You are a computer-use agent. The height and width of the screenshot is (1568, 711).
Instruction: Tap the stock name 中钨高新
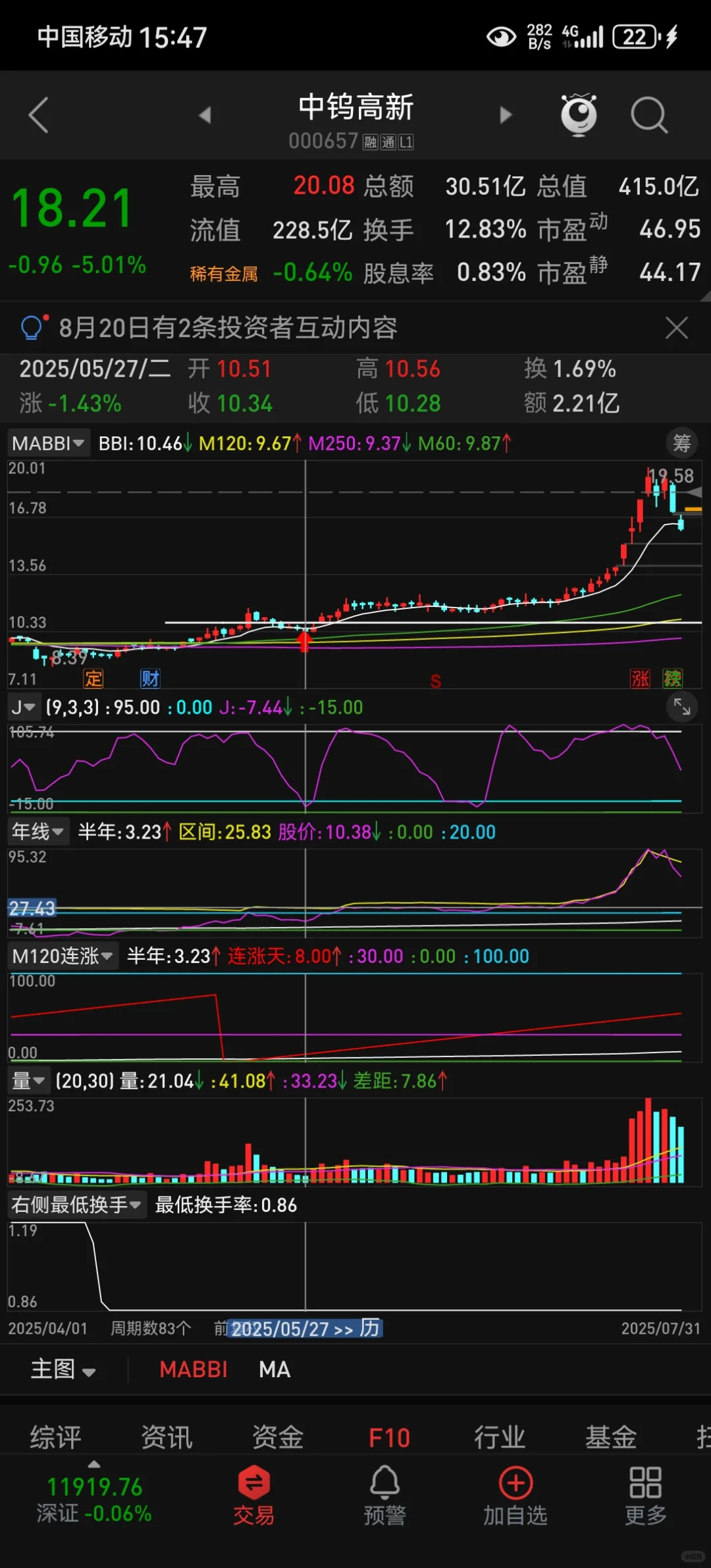click(x=355, y=107)
